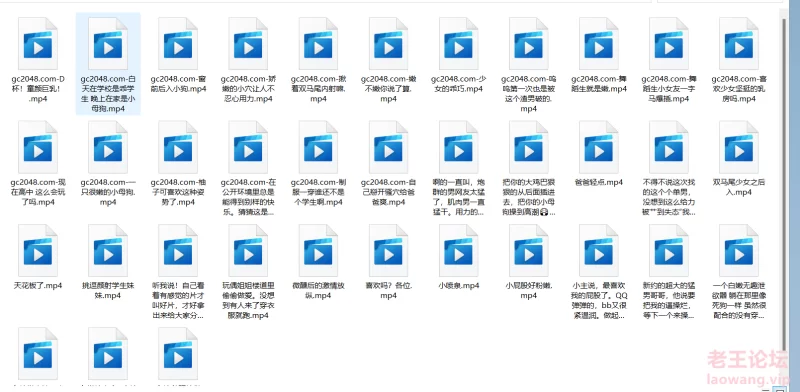
Task: Click the large icons view button in corner
Action: (x=781, y=390)
